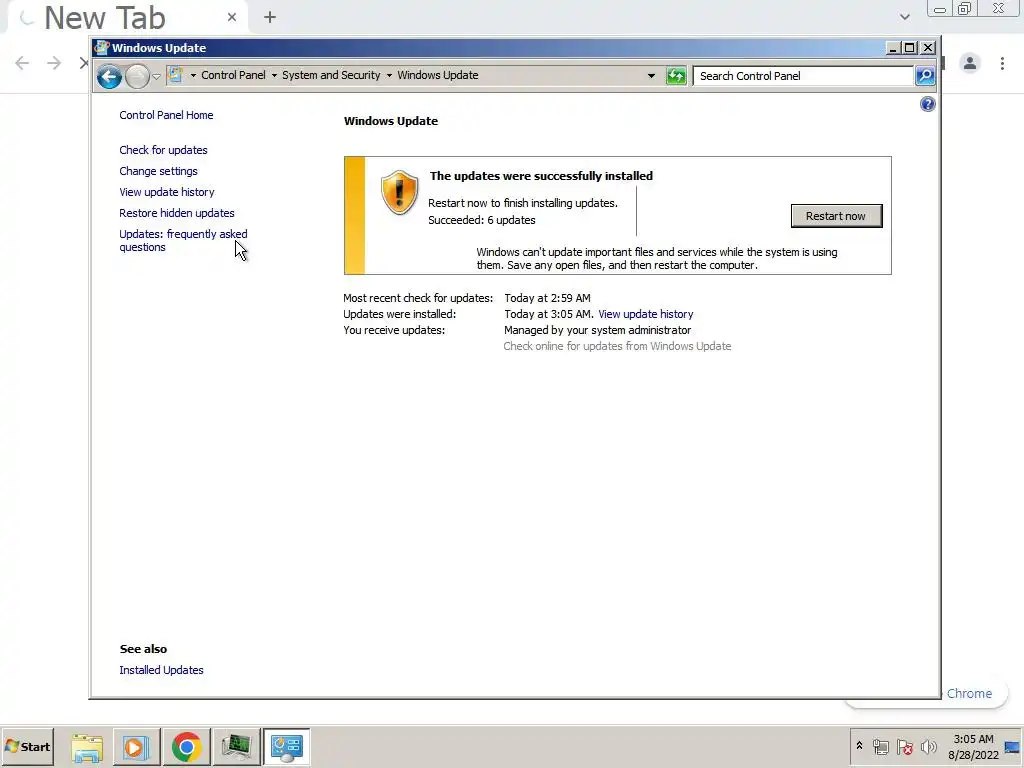The image size is (1024, 768).
Task: Click Restore hidden updates link
Action: point(176,213)
